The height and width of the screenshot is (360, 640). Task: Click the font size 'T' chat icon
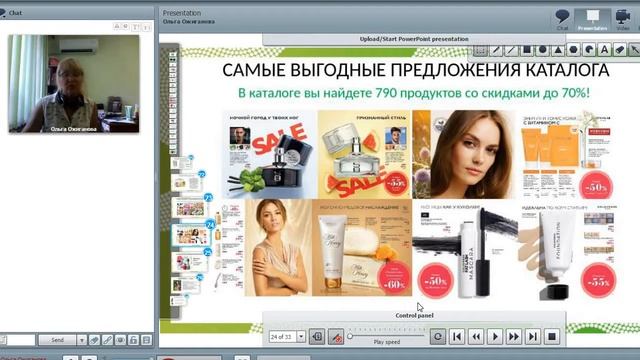136,27
